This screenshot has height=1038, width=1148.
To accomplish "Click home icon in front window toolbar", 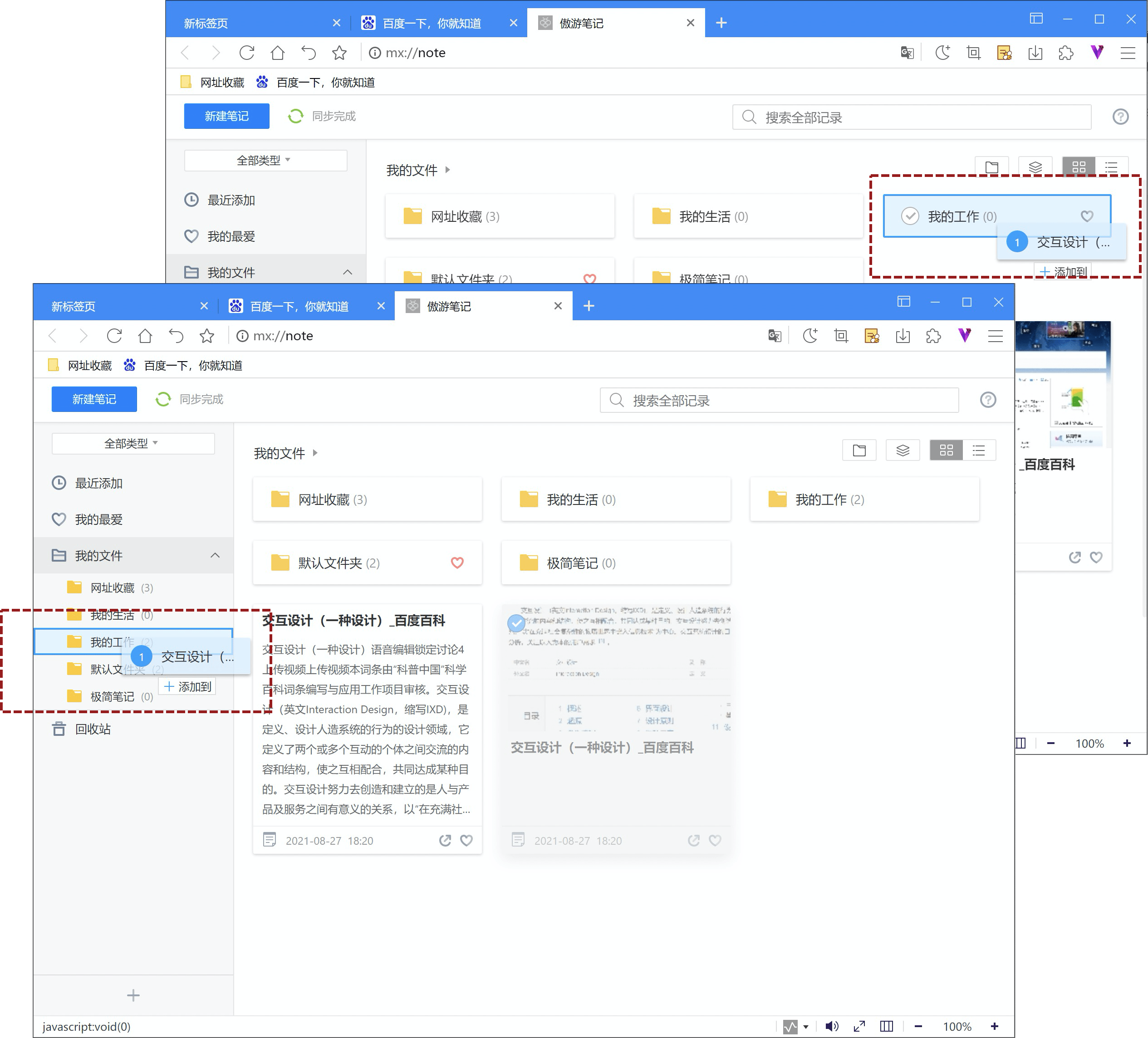I will pos(145,336).
